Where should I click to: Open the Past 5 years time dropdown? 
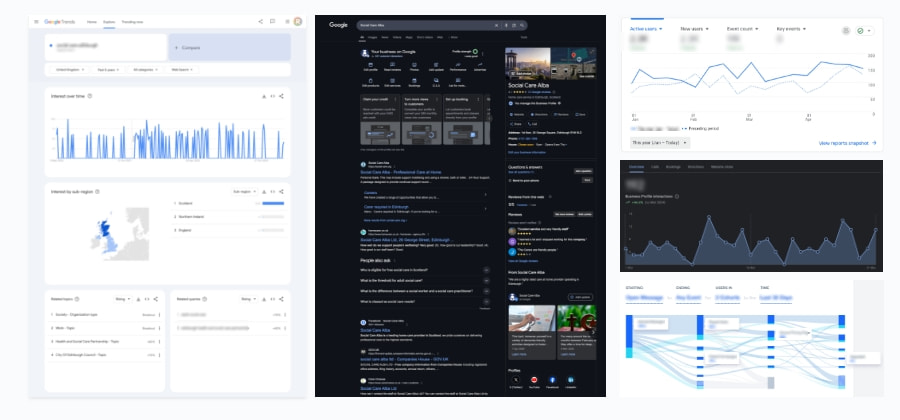click(x=108, y=69)
